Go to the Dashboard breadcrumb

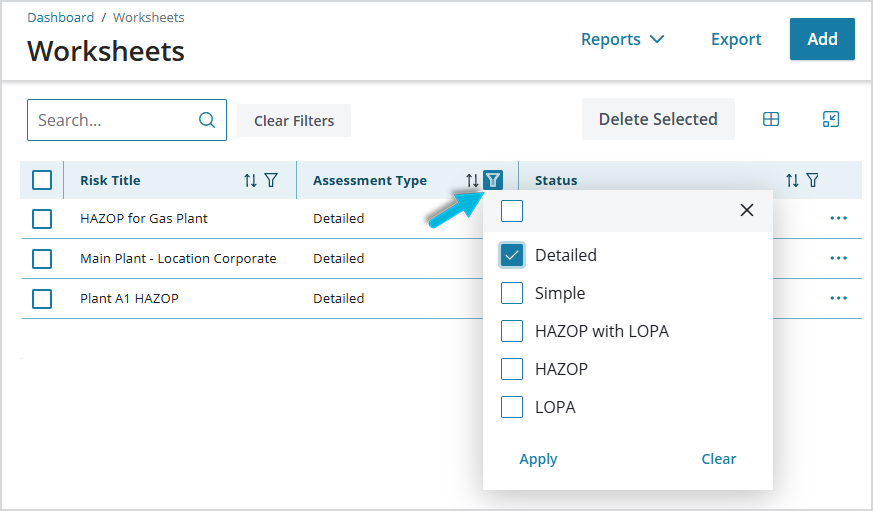61,17
